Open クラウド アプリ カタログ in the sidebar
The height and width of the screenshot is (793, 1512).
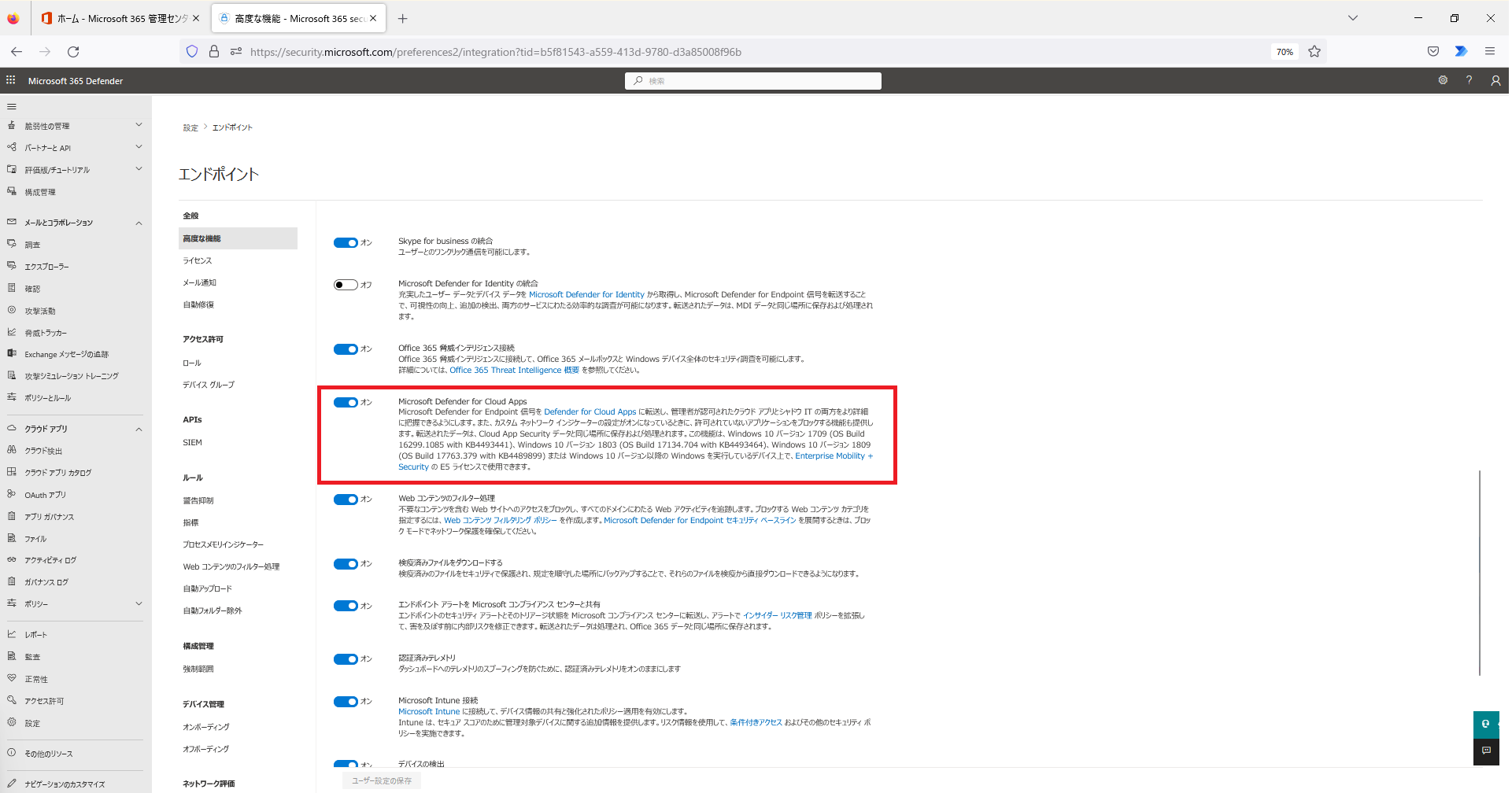pyautogui.click(x=57, y=473)
